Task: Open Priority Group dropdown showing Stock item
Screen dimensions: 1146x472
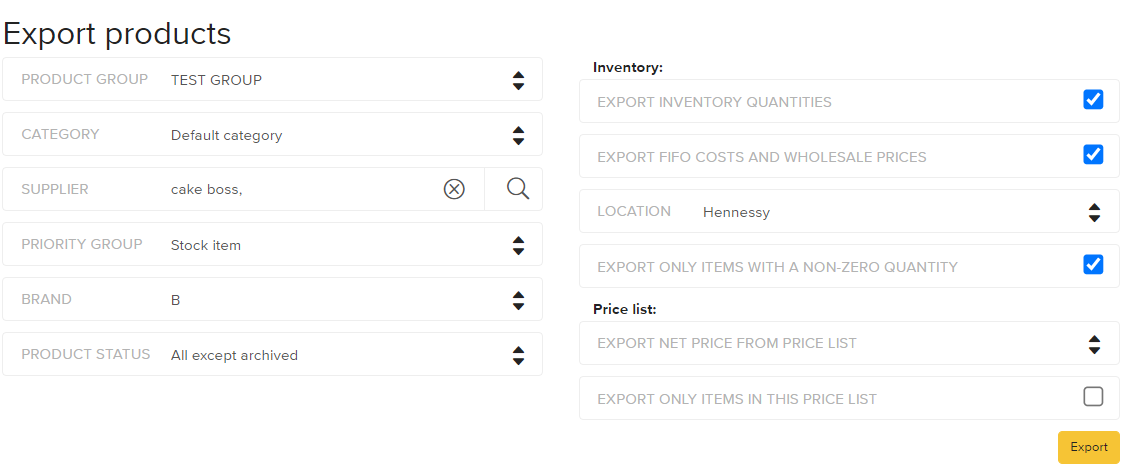Action: click(x=273, y=244)
